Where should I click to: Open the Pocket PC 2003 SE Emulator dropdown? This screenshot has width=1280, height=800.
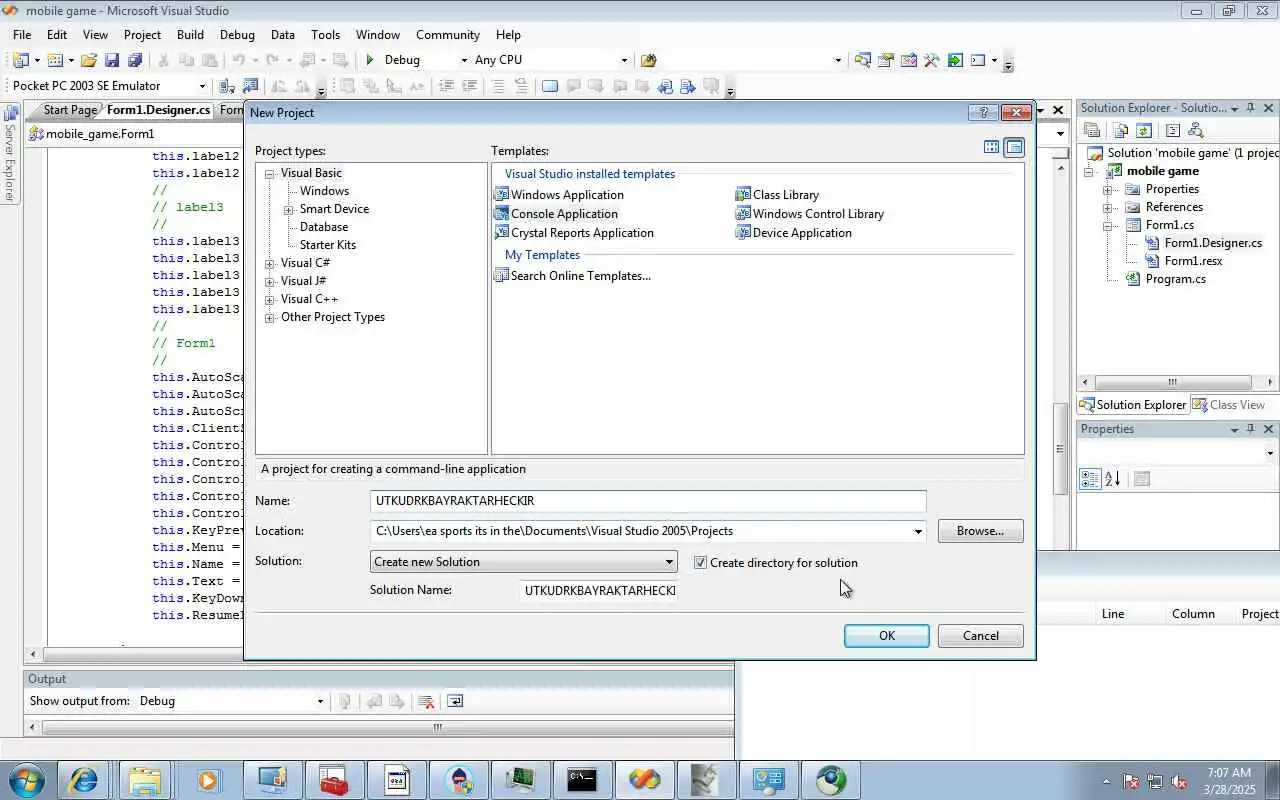click(x=202, y=86)
